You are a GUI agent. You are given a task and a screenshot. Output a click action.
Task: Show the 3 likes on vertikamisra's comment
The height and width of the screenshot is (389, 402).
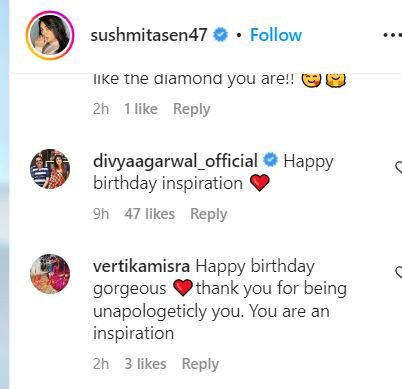[145, 364]
